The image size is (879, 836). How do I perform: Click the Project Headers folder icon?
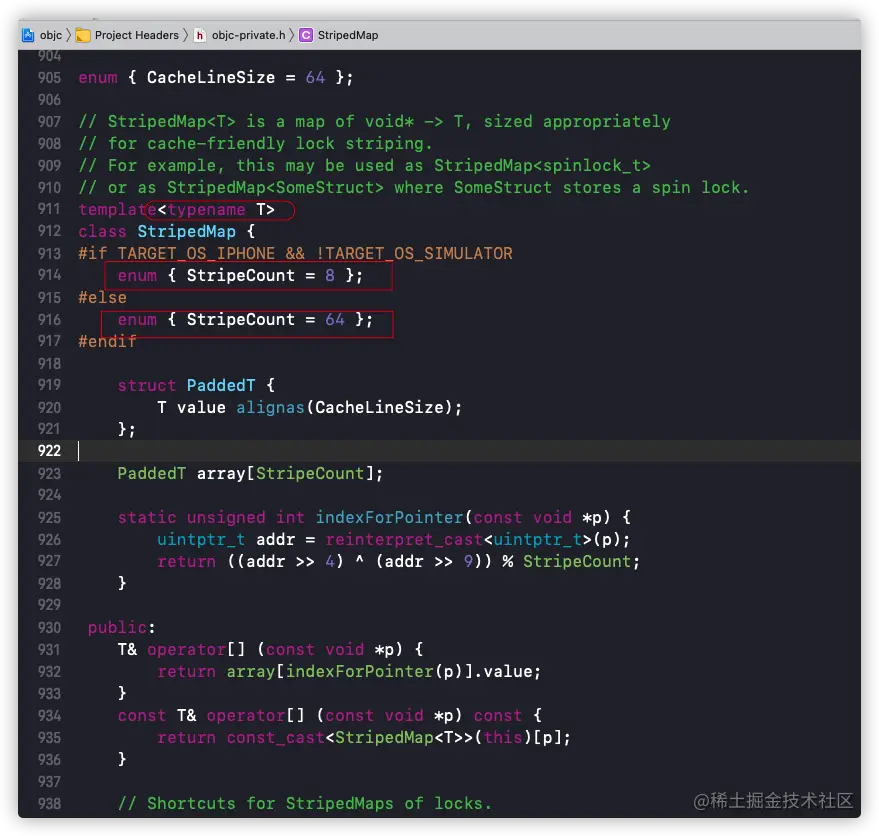click(x=83, y=35)
